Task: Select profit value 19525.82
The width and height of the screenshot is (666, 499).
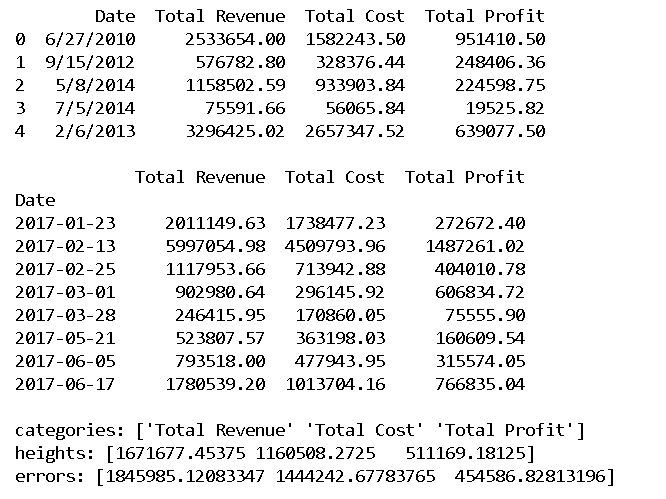Action: (x=505, y=108)
